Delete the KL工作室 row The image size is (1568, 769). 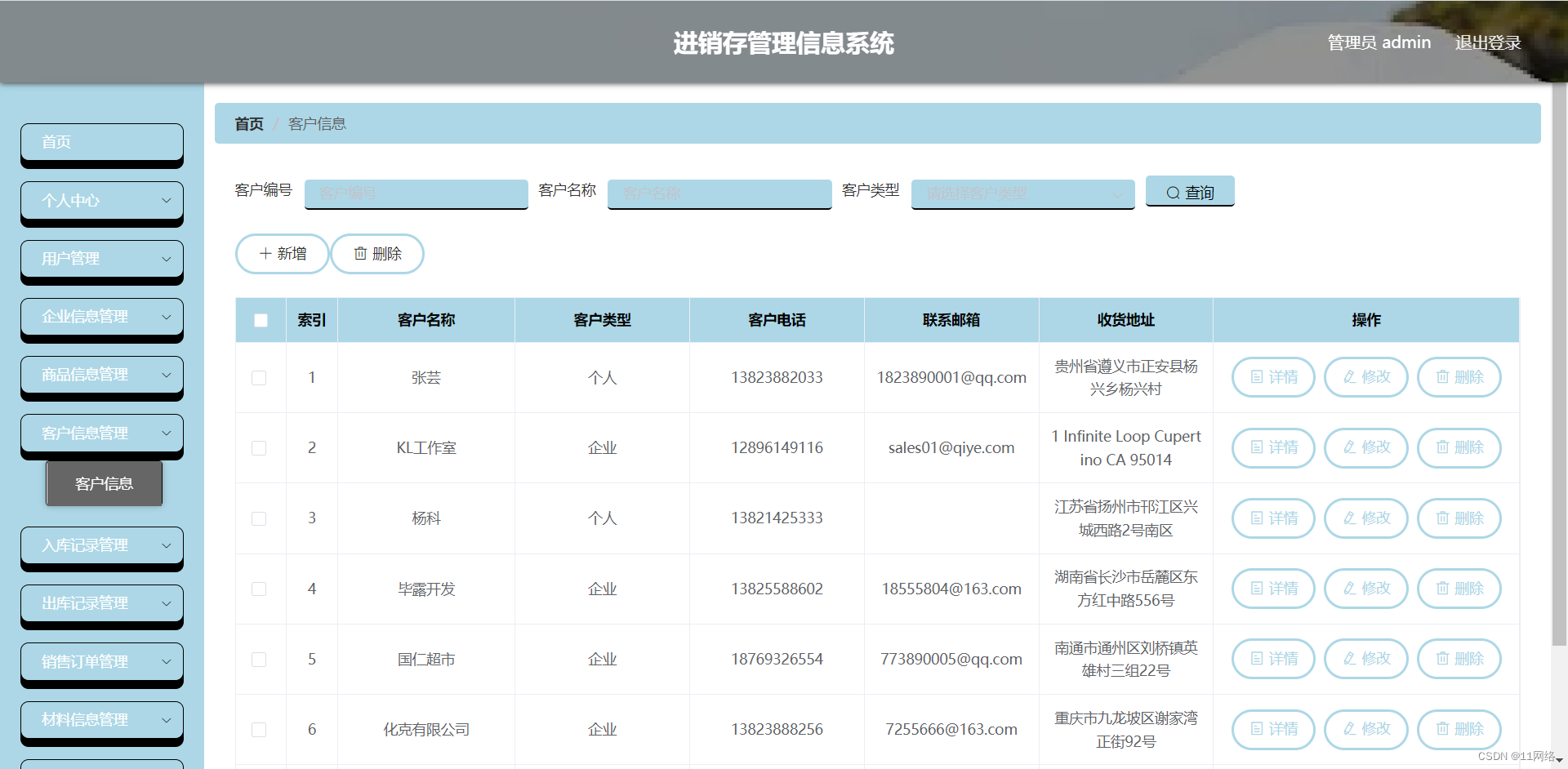click(x=1459, y=447)
